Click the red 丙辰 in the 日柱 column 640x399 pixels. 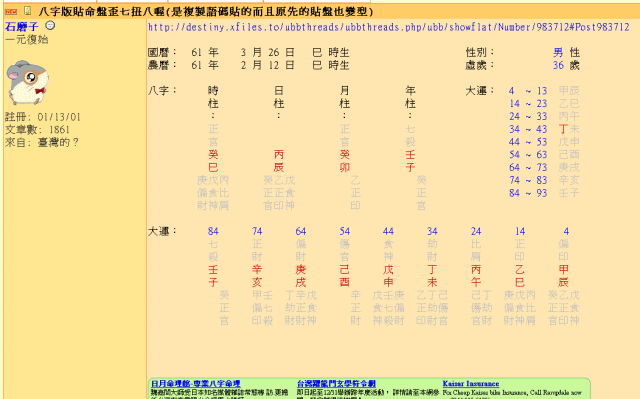279,161
